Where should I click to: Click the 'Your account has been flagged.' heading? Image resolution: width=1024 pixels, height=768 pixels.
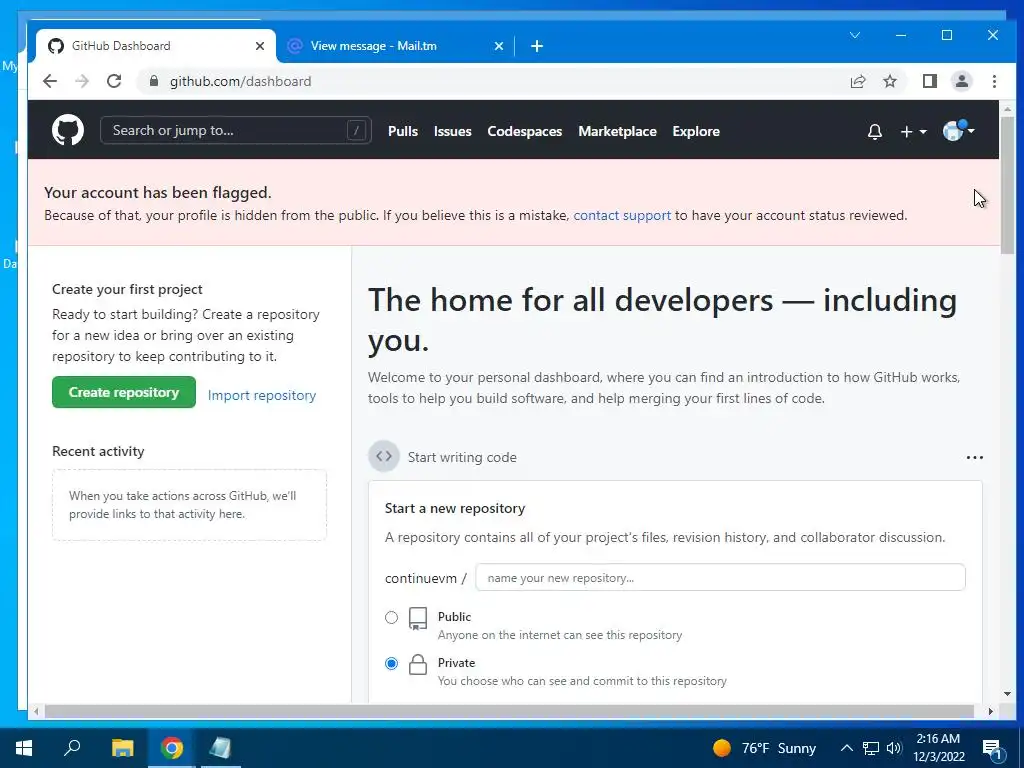pyautogui.click(x=157, y=193)
